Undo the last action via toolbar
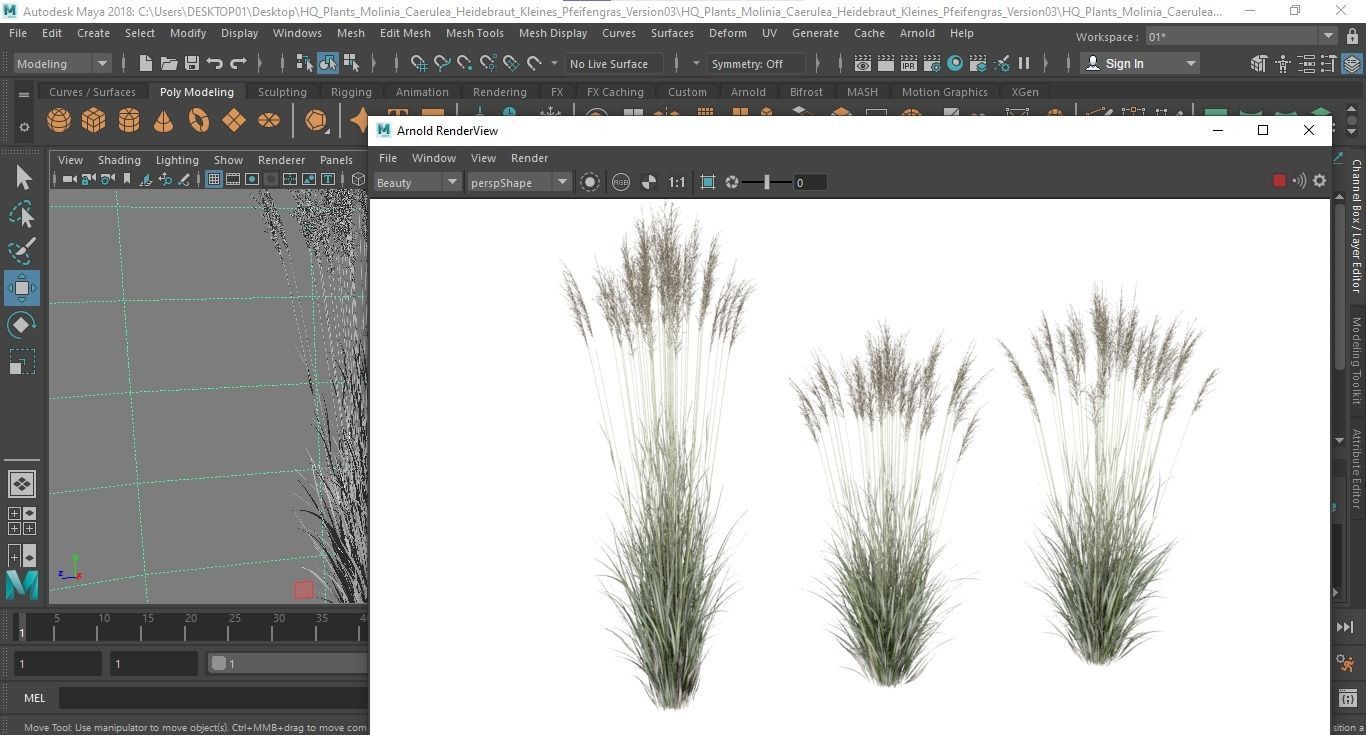1366x735 pixels. pos(215,63)
